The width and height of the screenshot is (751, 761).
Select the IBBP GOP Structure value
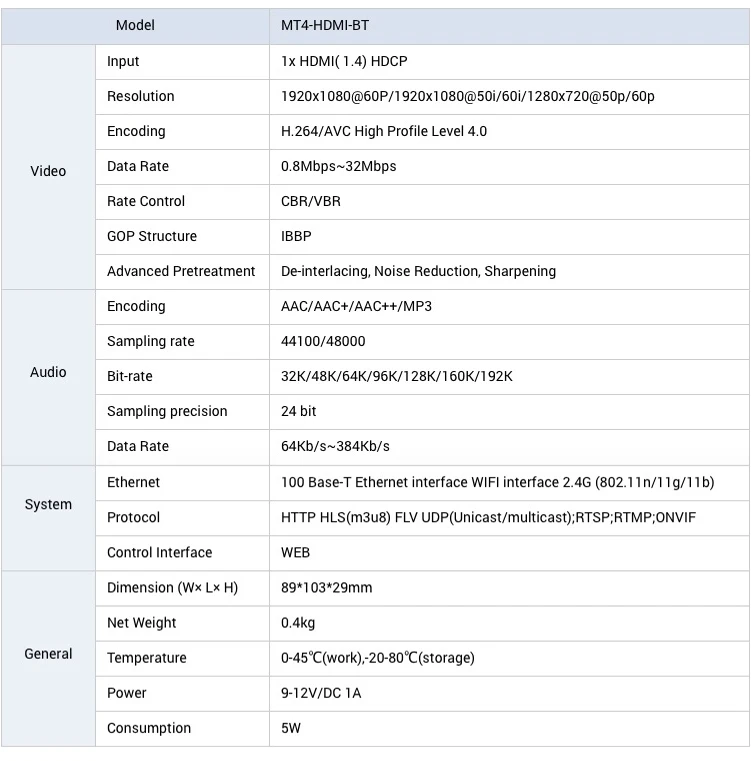click(296, 236)
